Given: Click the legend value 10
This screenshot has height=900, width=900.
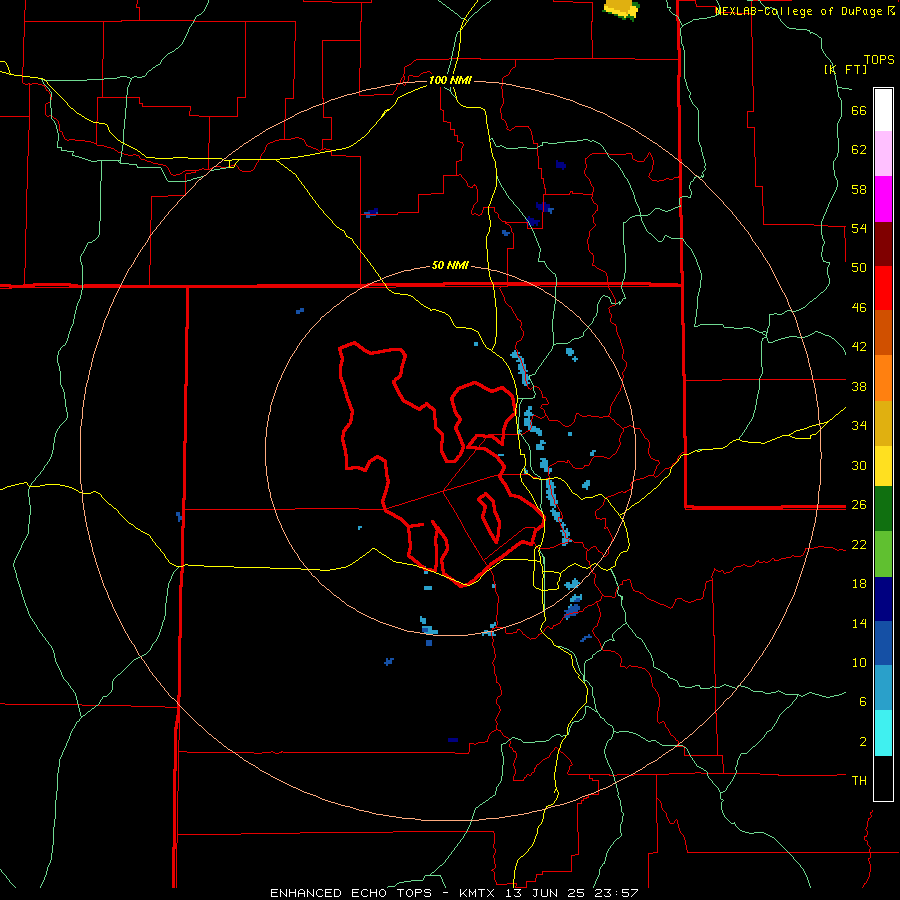Looking at the screenshot, I should pyautogui.click(x=859, y=663).
